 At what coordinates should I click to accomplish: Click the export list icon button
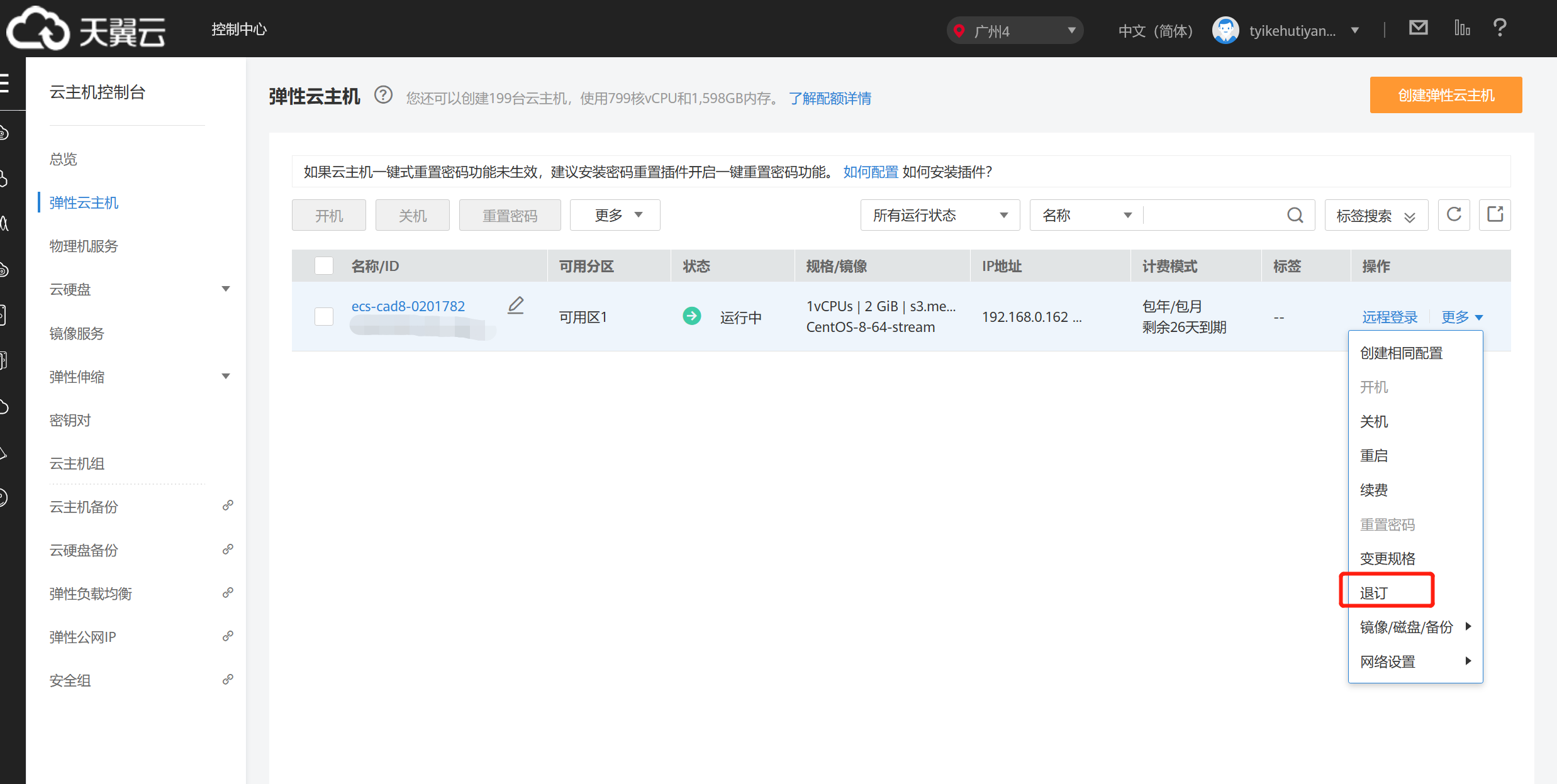click(1495, 215)
